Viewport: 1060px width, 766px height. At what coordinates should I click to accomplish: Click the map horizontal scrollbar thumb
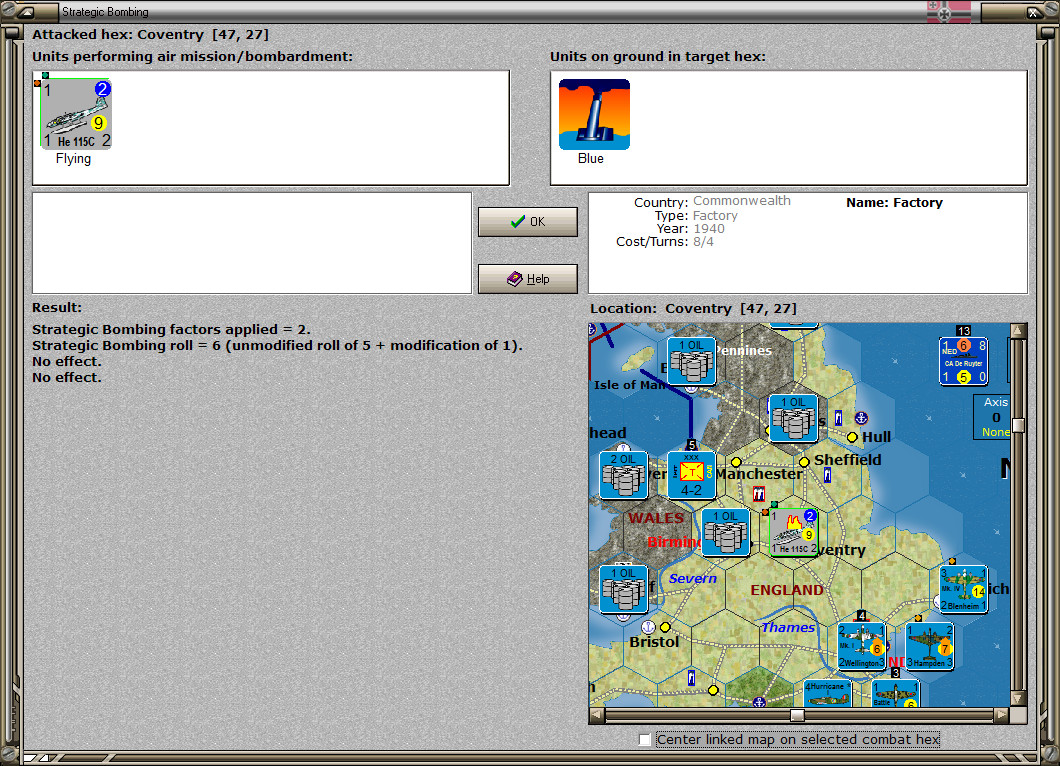pos(797,715)
